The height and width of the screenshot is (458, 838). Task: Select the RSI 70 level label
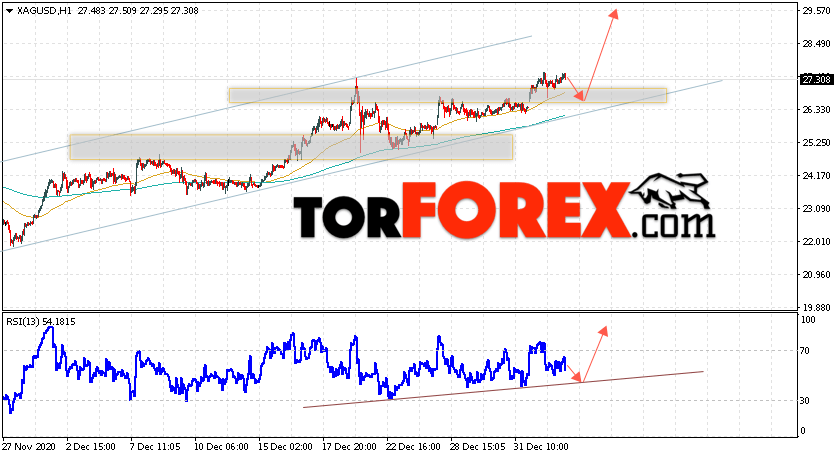[x=806, y=351]
